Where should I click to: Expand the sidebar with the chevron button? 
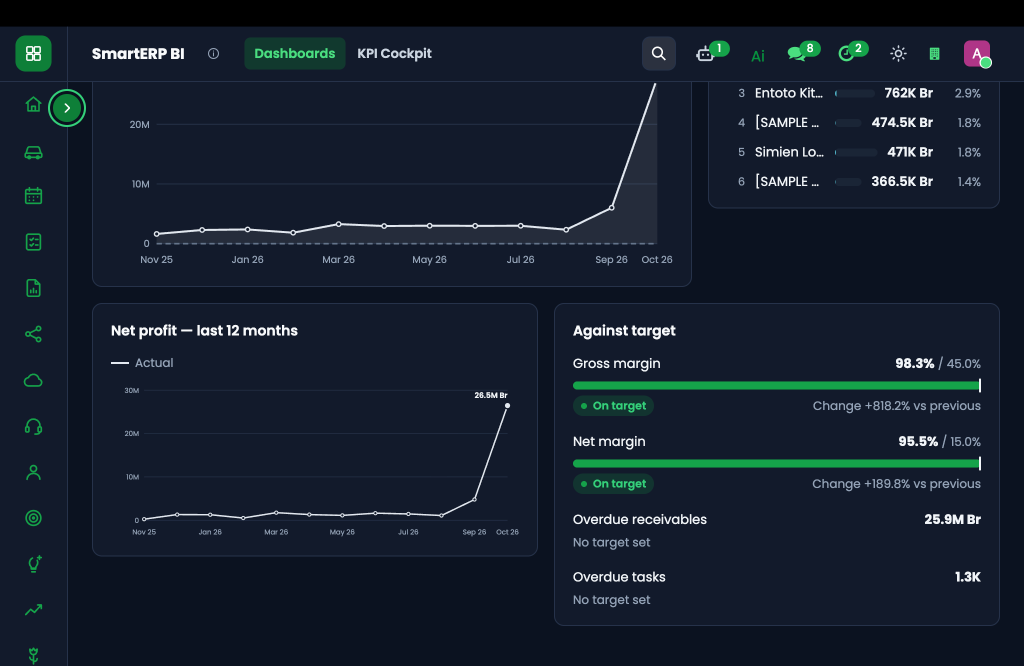click(x=67, y=108)
